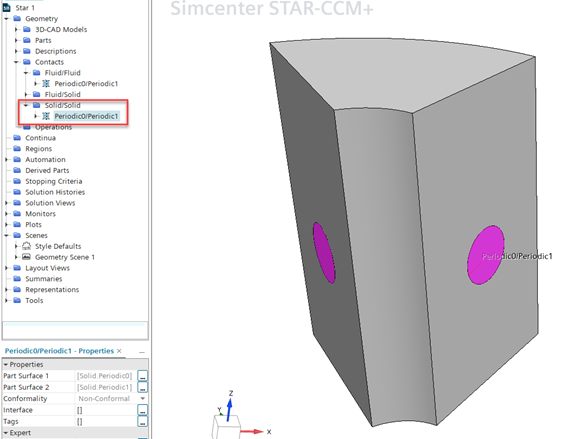Click the Plots folder icon
The image size is (573, 439).
17,224
